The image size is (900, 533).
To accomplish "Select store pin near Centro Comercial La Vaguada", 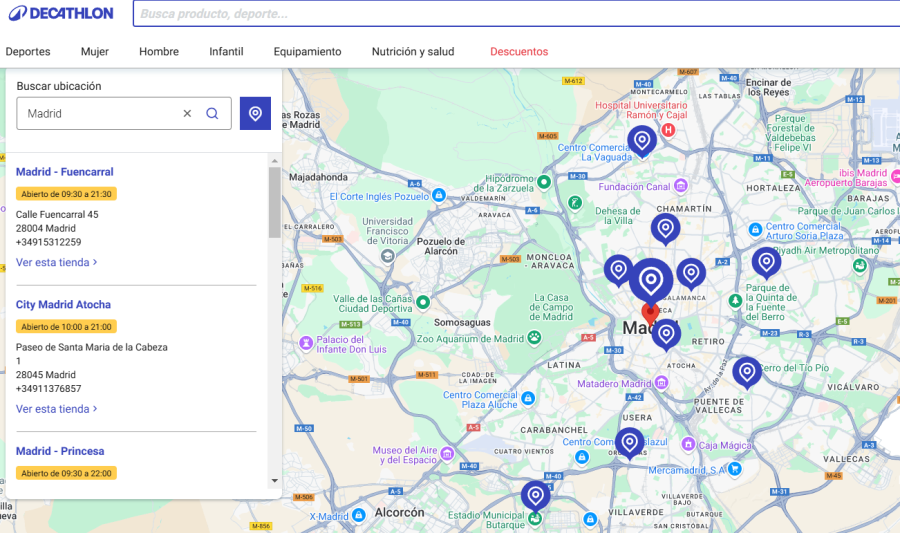I will coord(642,139).
